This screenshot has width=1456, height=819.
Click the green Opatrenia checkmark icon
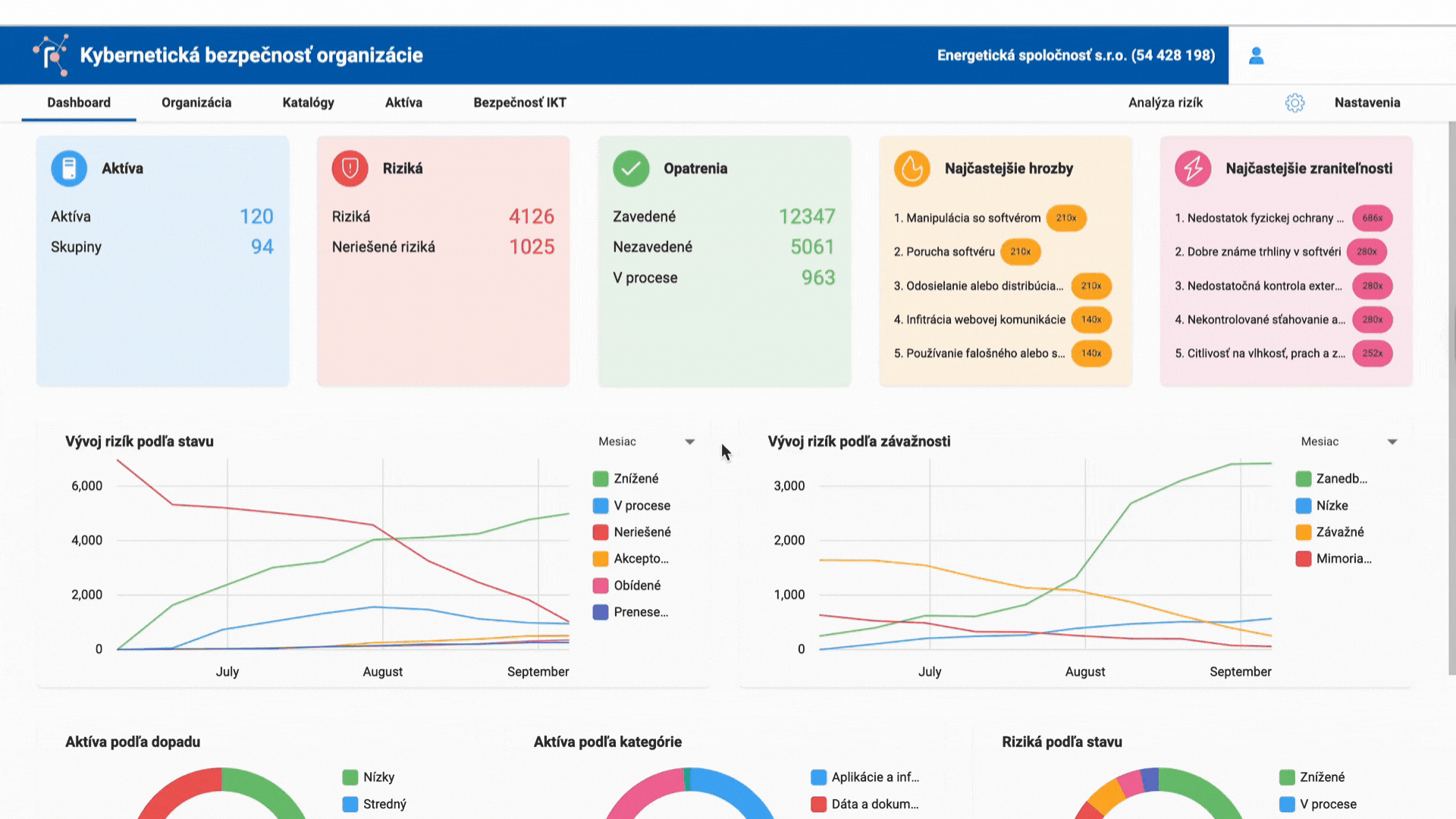[x=631, y=168]
